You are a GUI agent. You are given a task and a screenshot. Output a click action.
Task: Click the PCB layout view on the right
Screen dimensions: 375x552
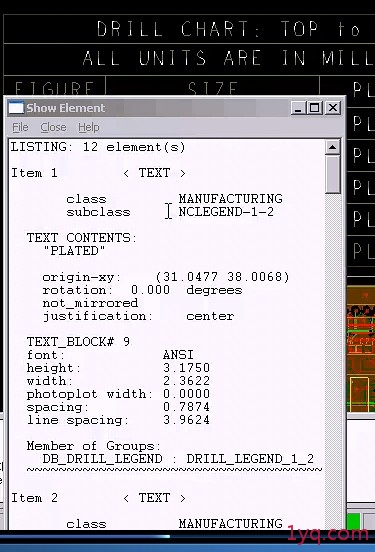(361, 349)
